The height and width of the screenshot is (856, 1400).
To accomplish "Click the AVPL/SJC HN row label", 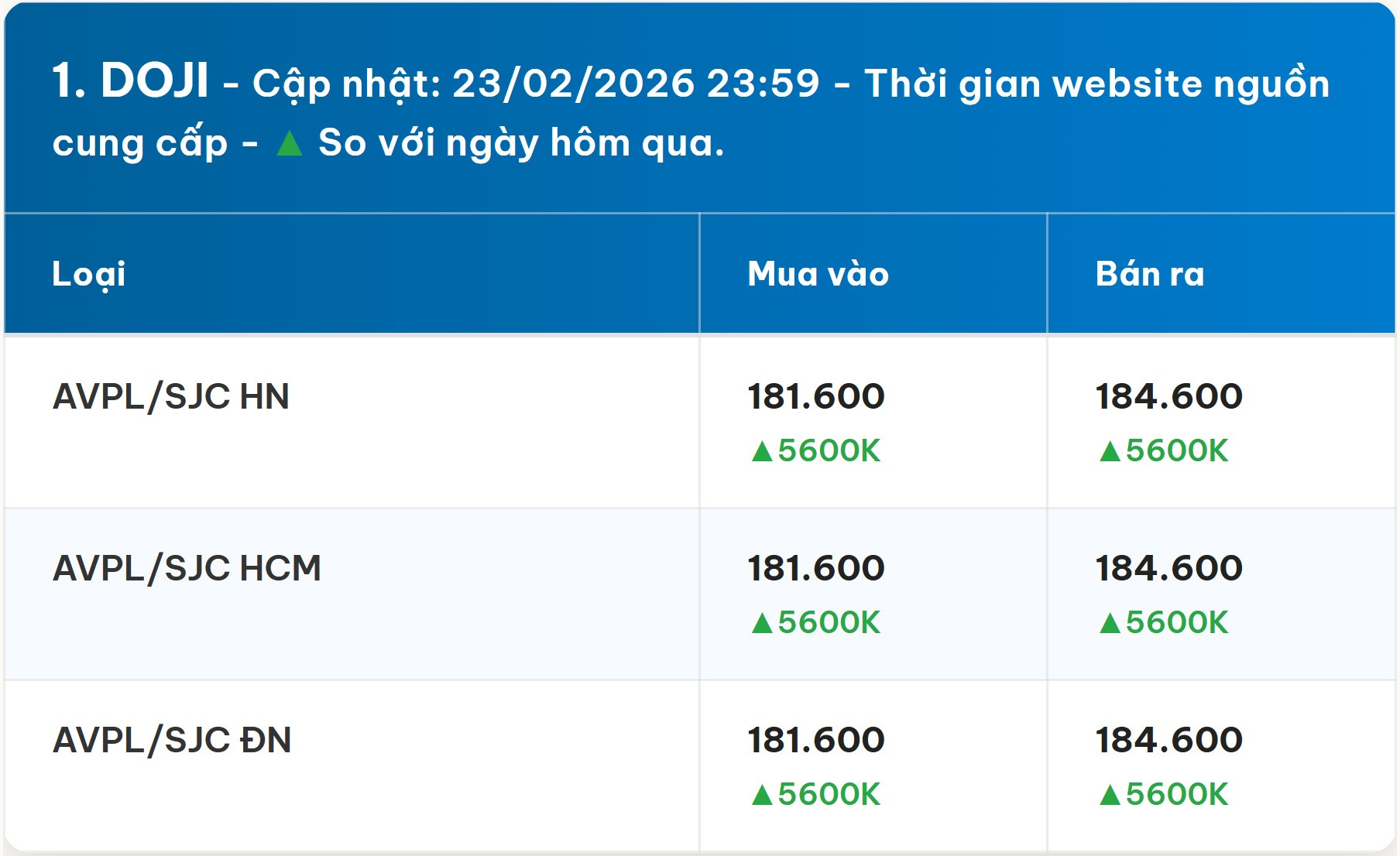I will pyautogui.click(x=171, y=396).
